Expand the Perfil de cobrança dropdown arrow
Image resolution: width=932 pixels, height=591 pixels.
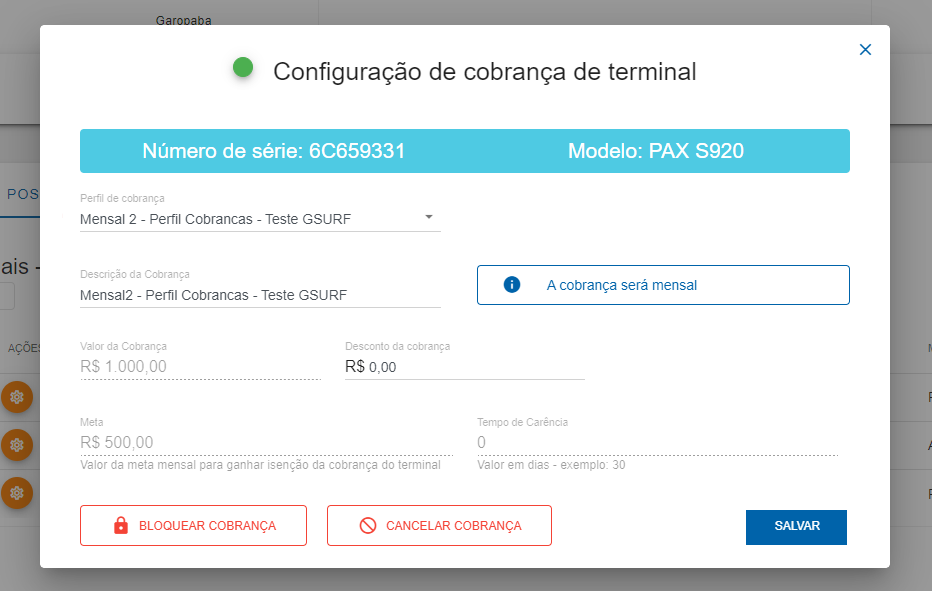tap(429, 217)
